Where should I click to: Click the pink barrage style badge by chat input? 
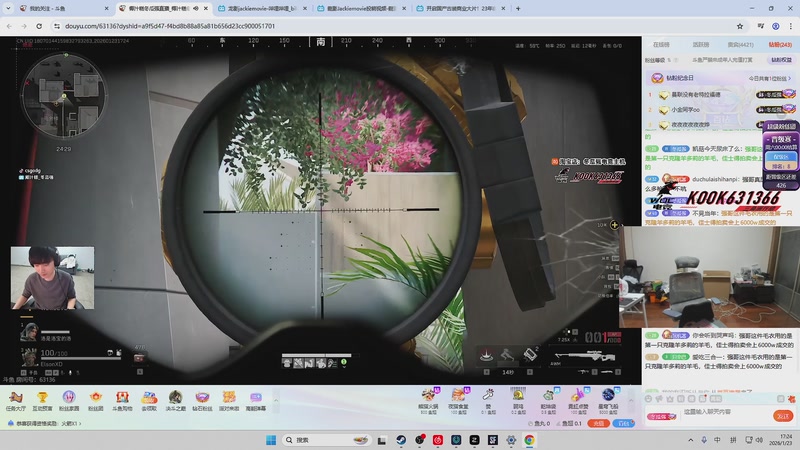[x=661, y=416]
